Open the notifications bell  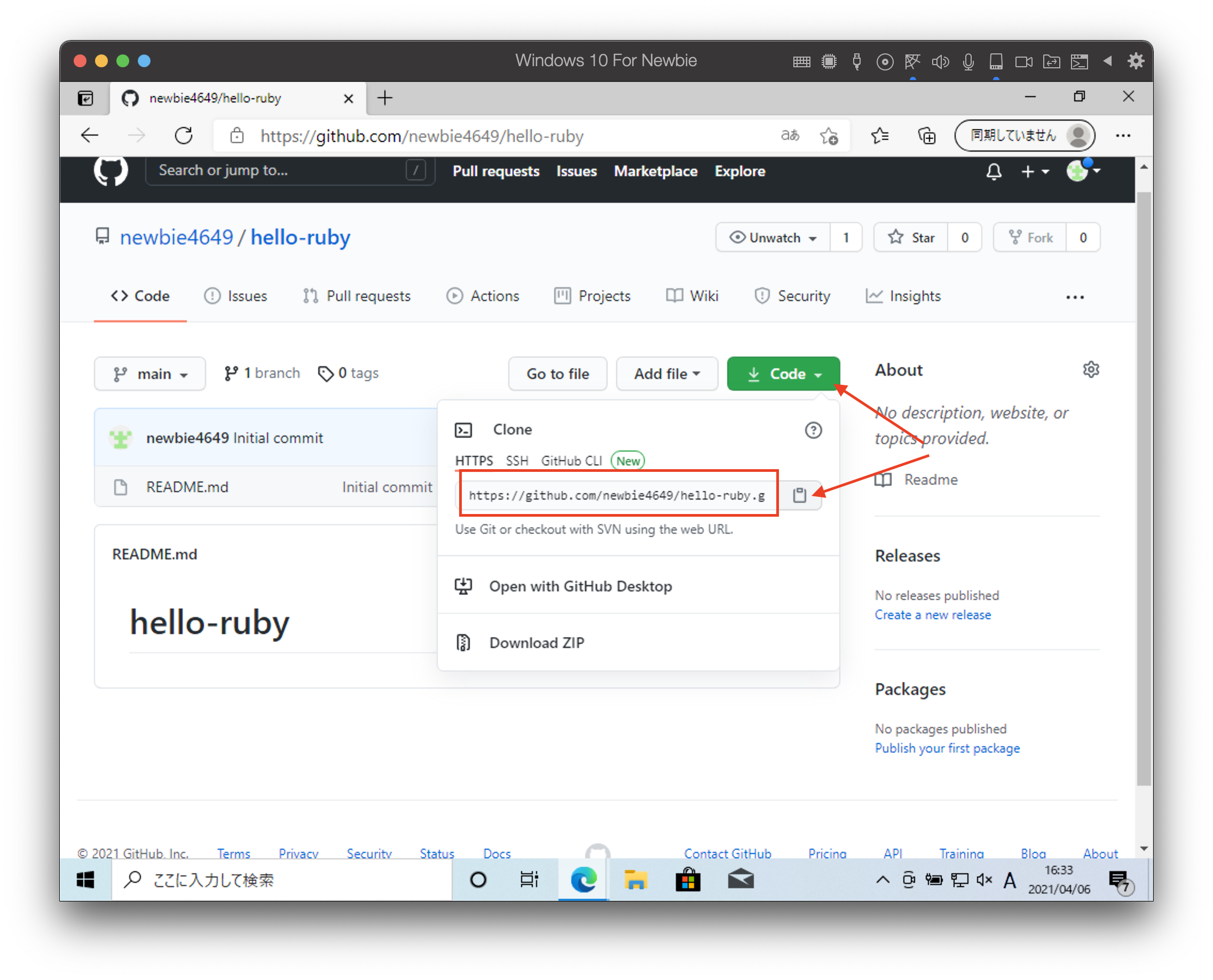[x=994, y=171]
